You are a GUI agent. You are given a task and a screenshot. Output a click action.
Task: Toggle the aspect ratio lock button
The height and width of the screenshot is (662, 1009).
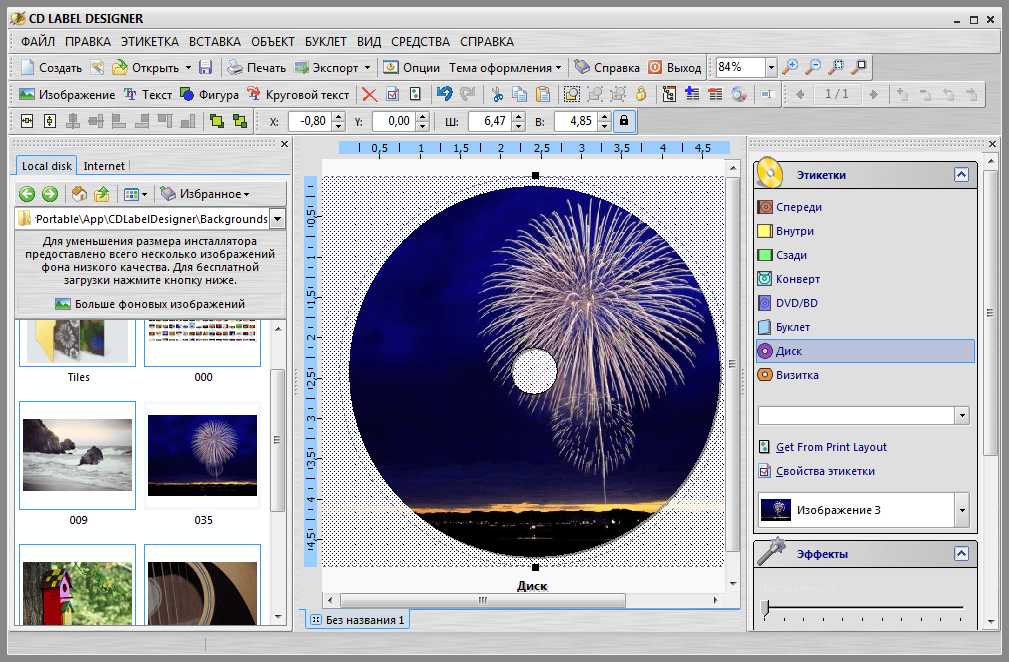(x=624, y=121)
